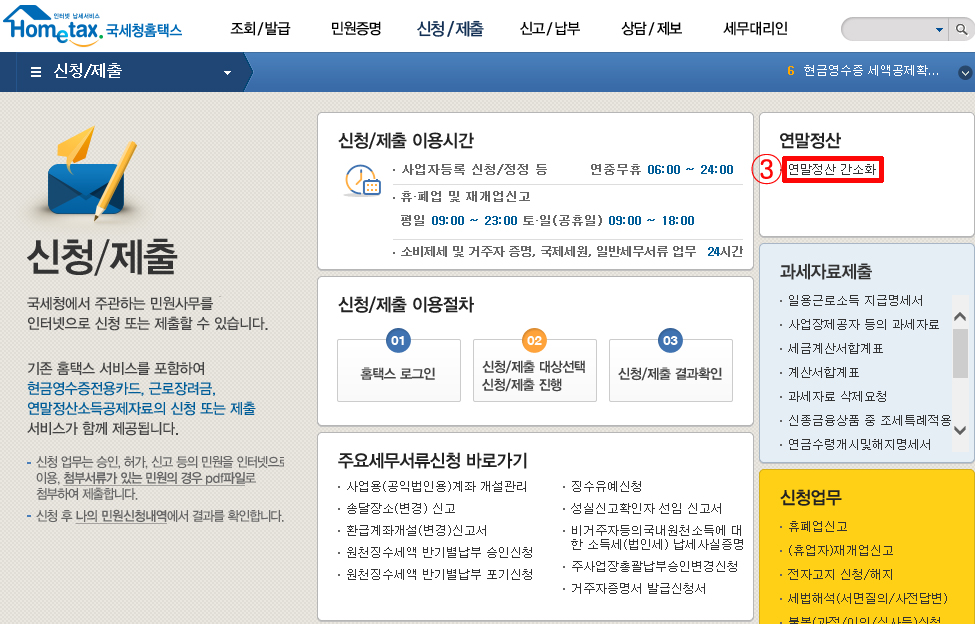This screenshot has height=624, width=975.
Task: Open the 상담/제보 menu
Action: (x=651, y=28)
